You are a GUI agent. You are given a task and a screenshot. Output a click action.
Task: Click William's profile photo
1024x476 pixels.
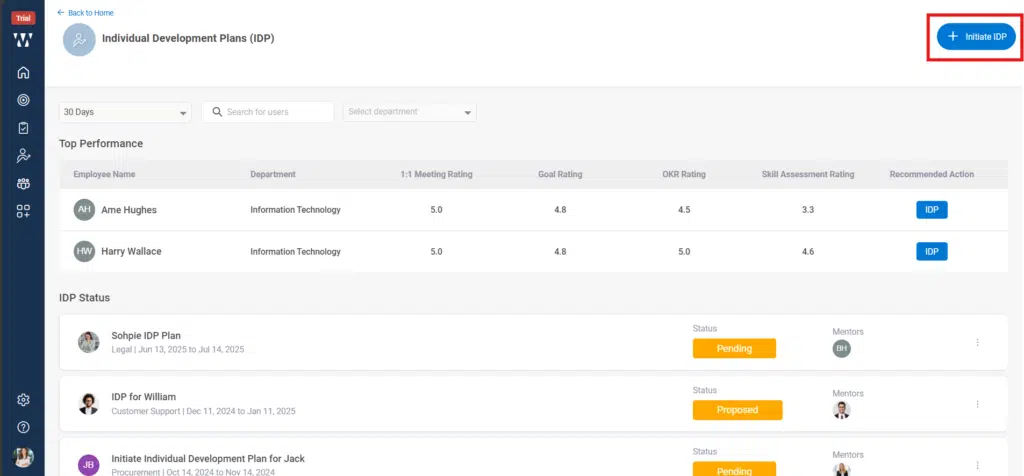(88, 404)
